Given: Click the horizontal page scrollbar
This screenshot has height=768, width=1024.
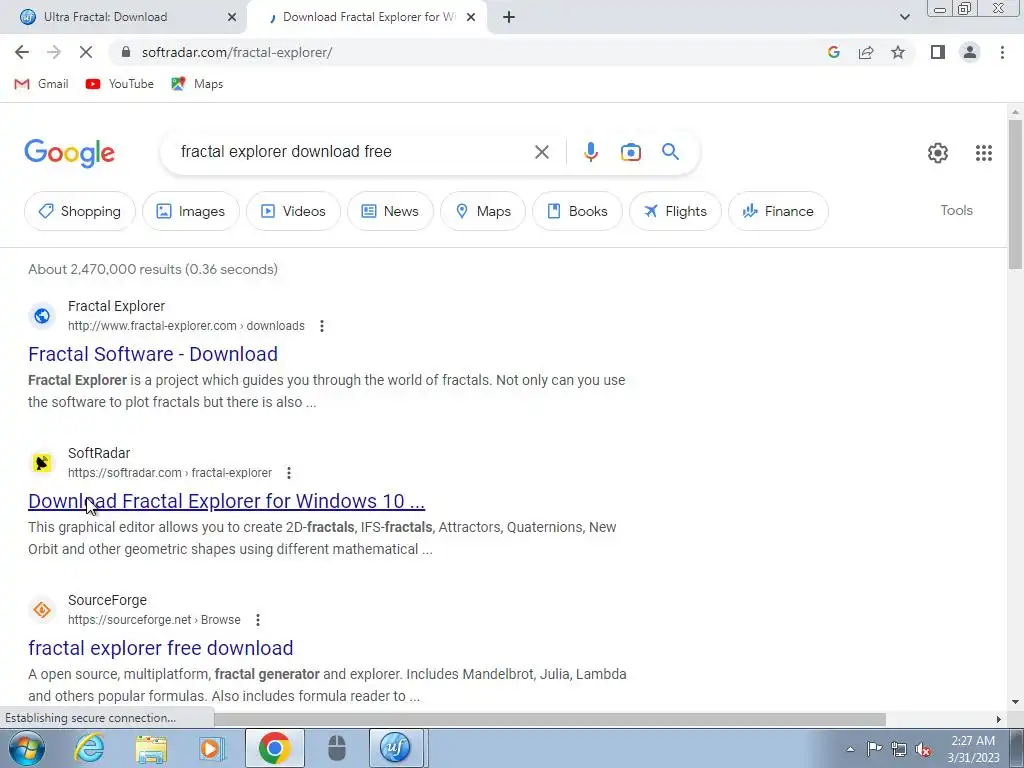Looking at the screenshot, I should (550, 719).
